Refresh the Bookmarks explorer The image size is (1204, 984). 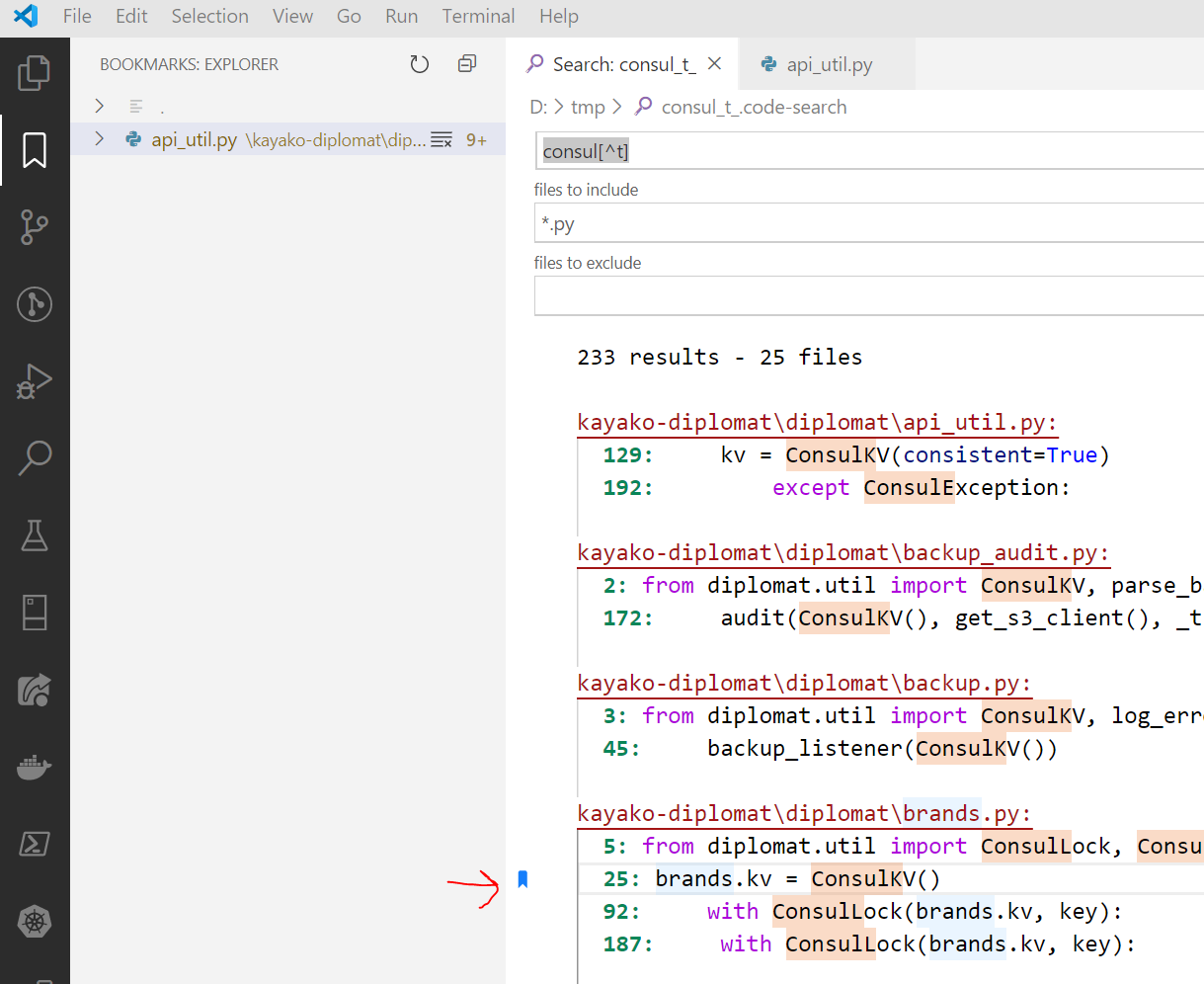pos(420,64)
